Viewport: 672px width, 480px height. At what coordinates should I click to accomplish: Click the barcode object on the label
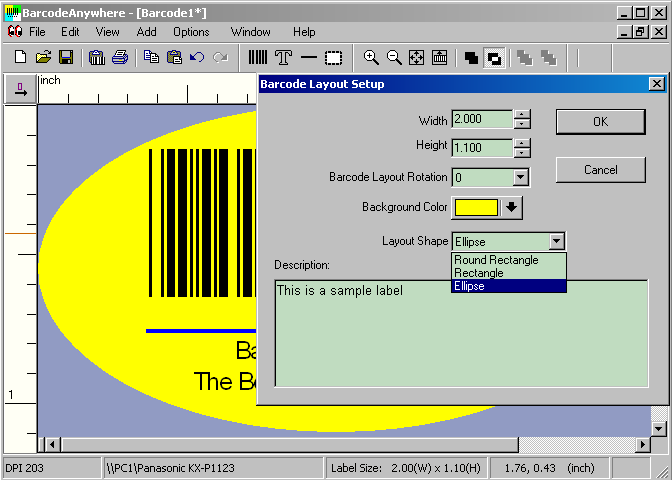(x=202, y=223)
